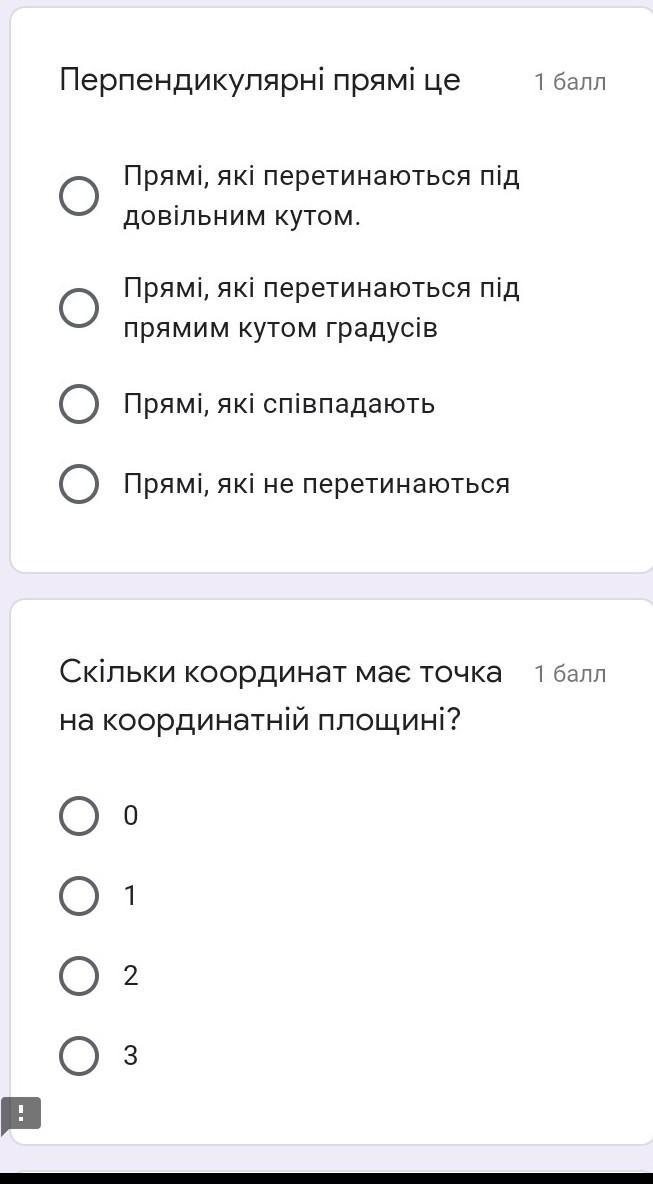Click the option text 'довільним кутом.'

pyautogui.click(x=242, y=217)
